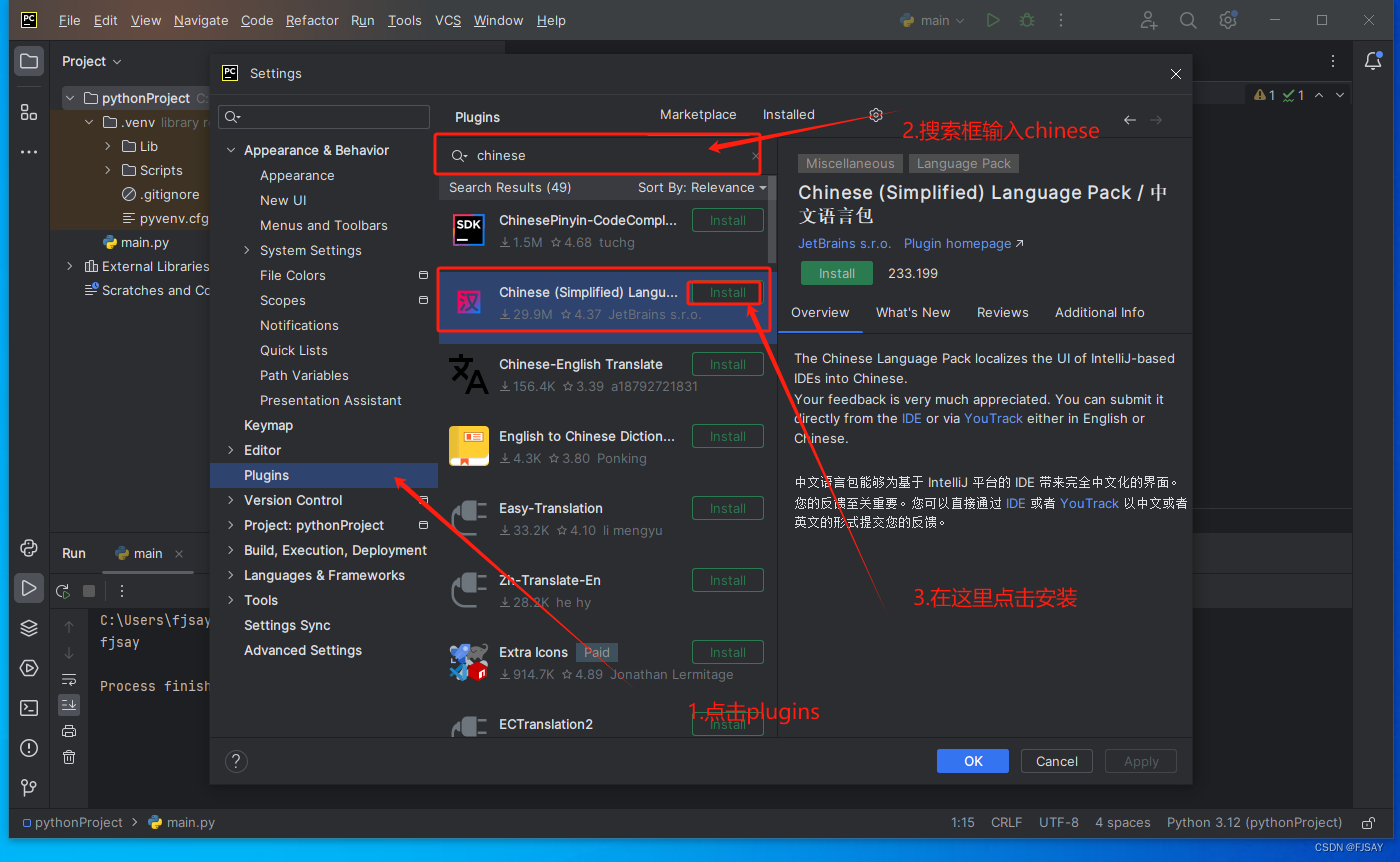The height and width of the screenshot is (862, 1400).
Task: Expand the Tools settings node
Action: [231, 600]
